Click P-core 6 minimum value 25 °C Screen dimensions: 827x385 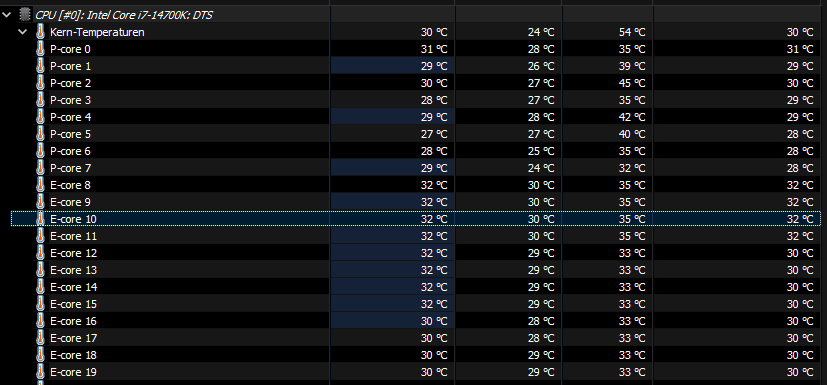(x=541, y=151)
